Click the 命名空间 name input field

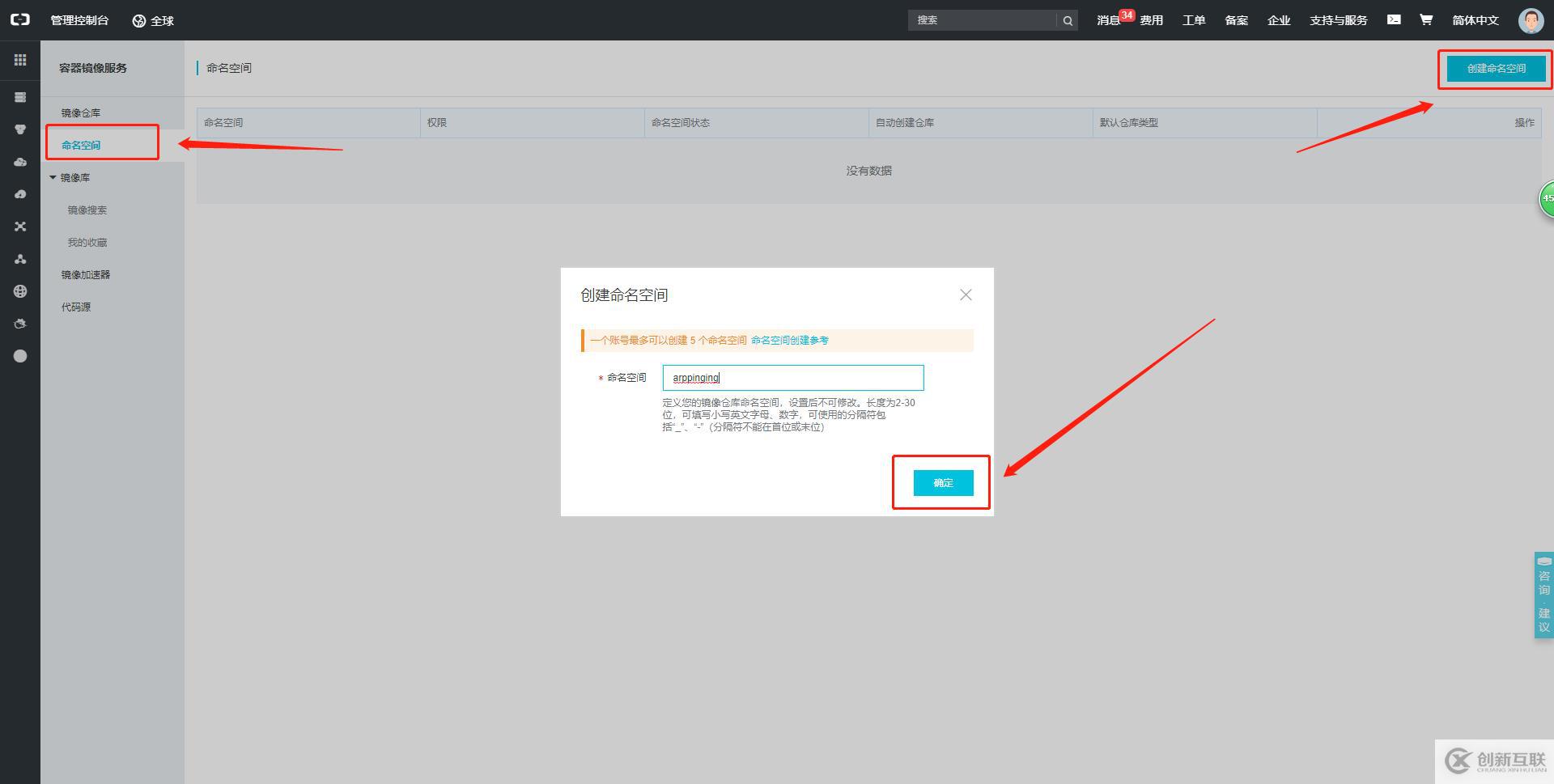[793, 378]
